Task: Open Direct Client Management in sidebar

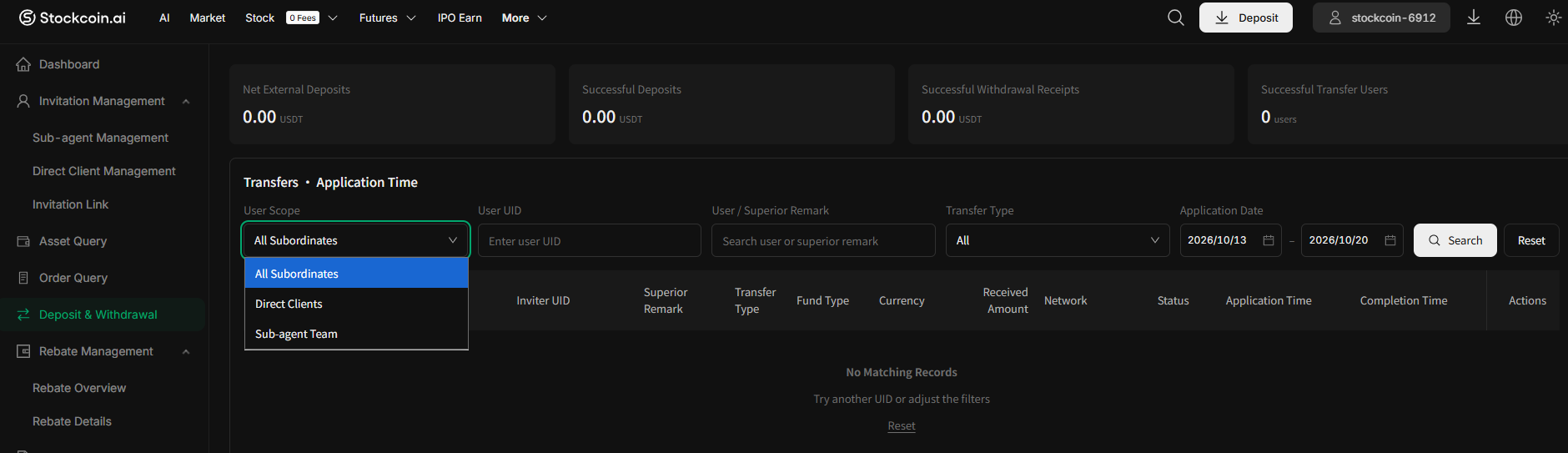Action: coord(104,171)
